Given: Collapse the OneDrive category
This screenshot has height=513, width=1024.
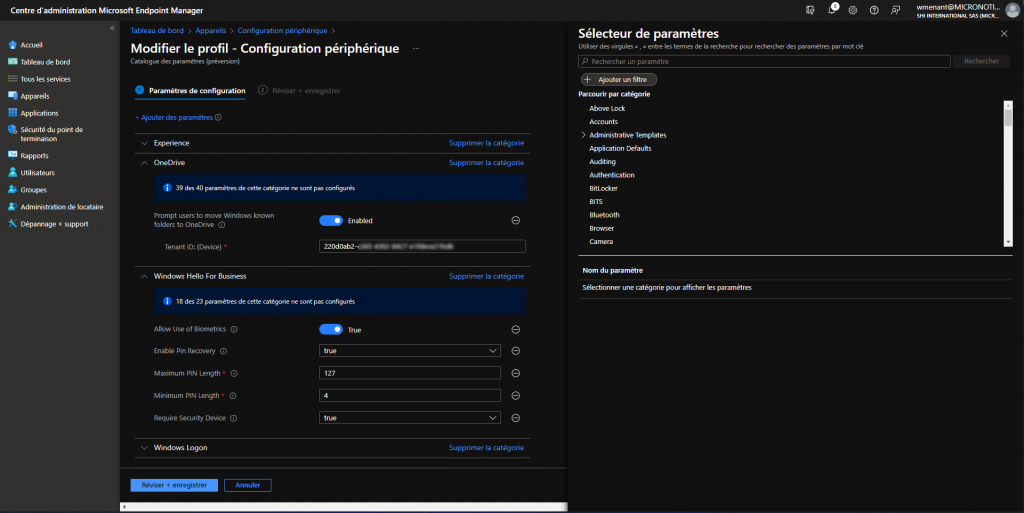Looking at the screenshot, I should 144,163.
